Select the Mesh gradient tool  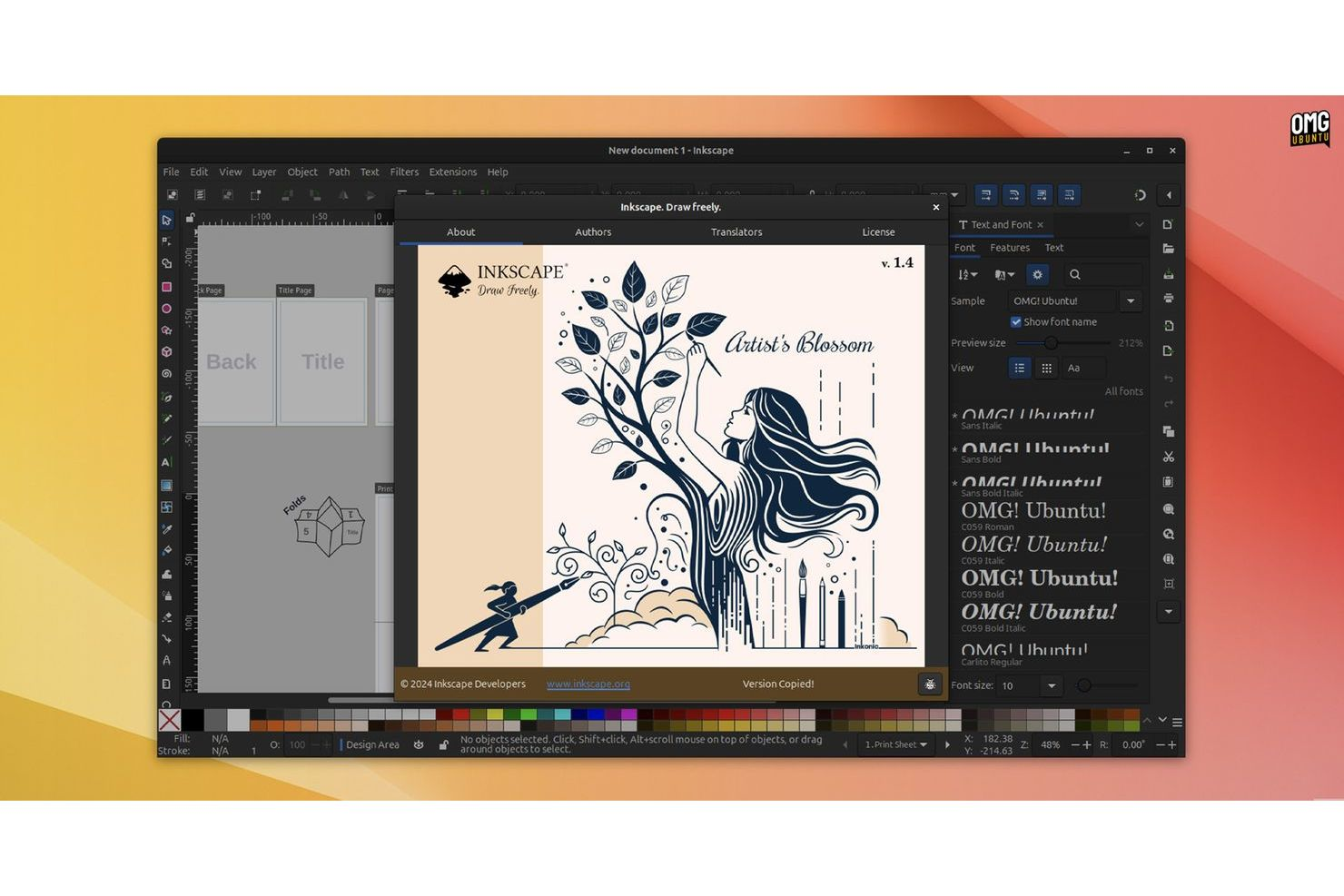pos(166,507)
